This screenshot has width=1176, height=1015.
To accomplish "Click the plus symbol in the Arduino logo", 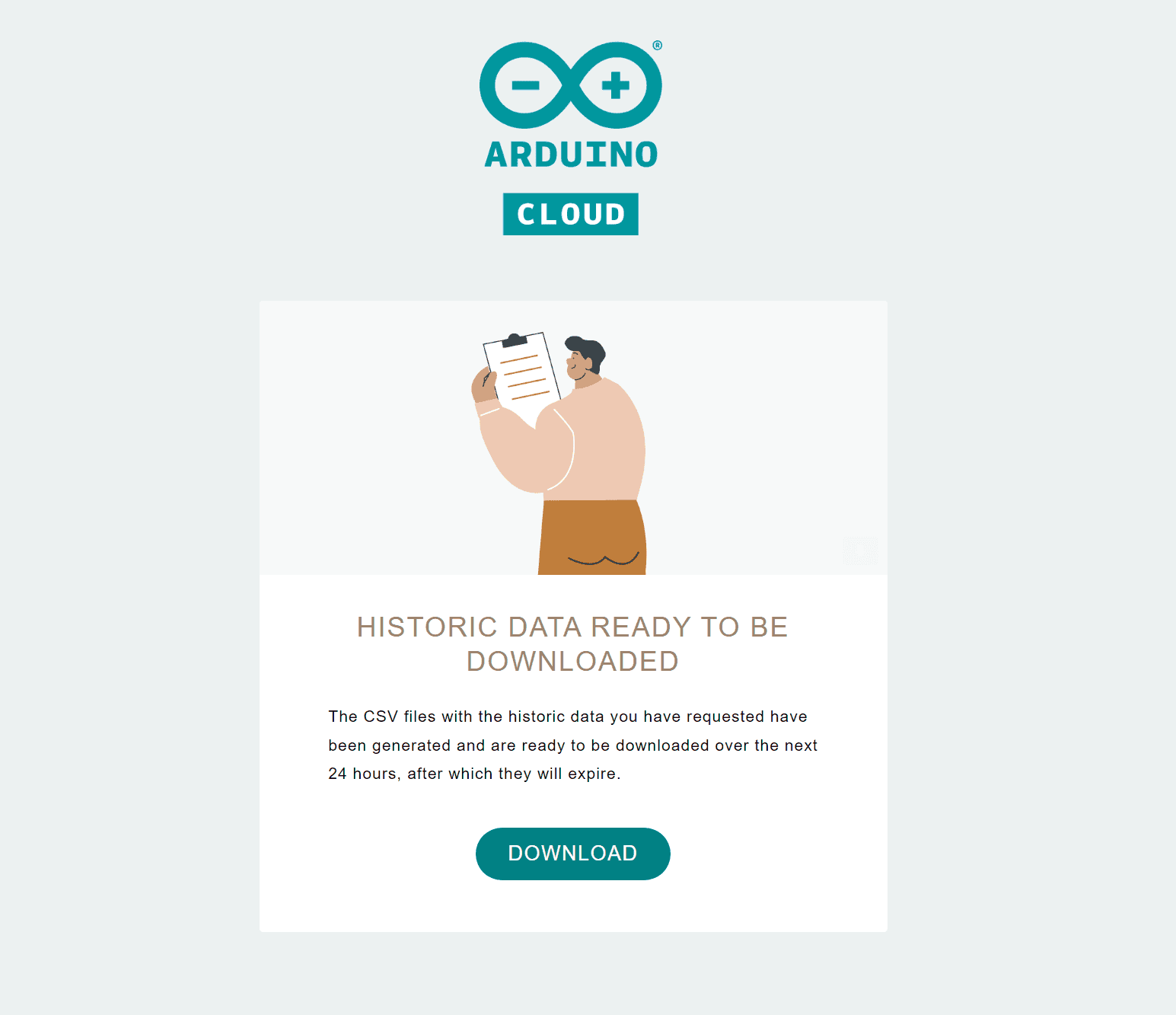I will pos(616,85).
